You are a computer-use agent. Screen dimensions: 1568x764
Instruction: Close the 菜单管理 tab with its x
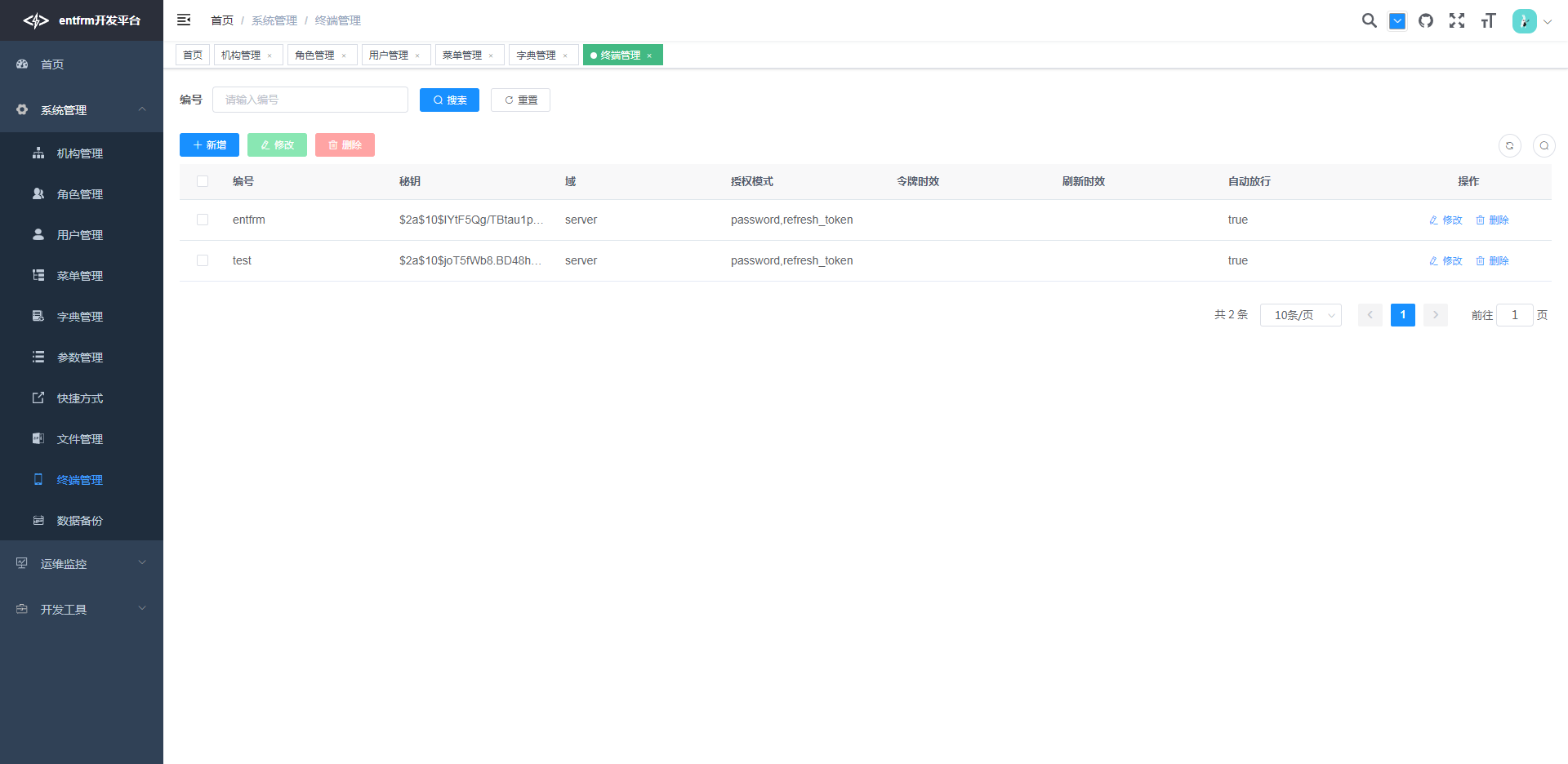pyautogui.click(x=491, y=56)
